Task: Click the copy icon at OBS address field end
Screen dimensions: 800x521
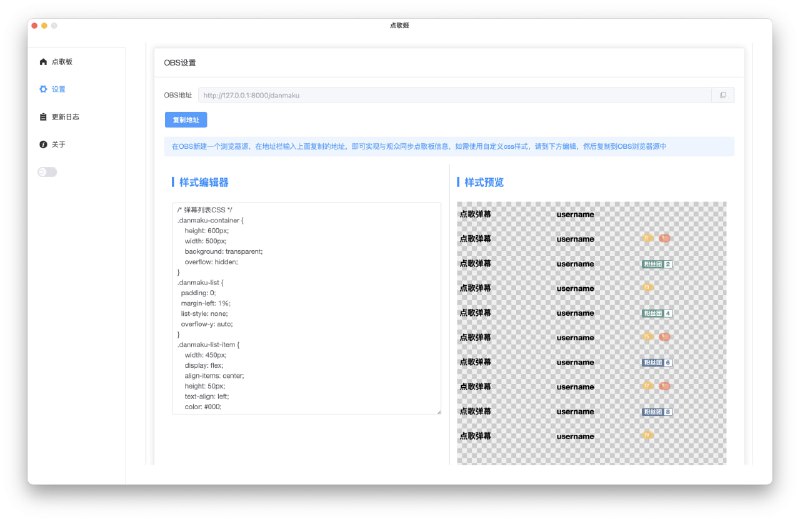Action: [723, 95]
